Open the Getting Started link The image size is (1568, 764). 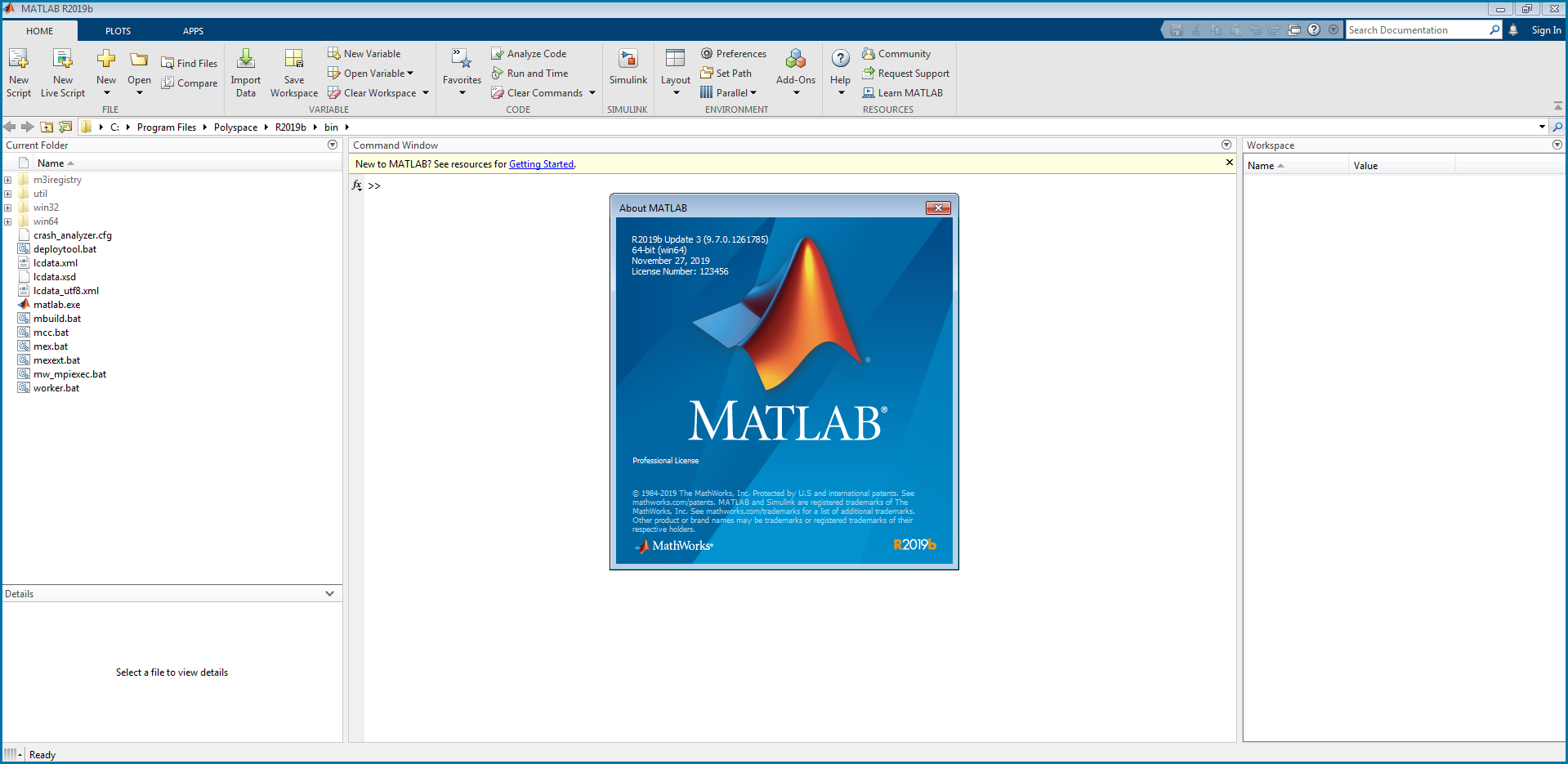[541, 163]
